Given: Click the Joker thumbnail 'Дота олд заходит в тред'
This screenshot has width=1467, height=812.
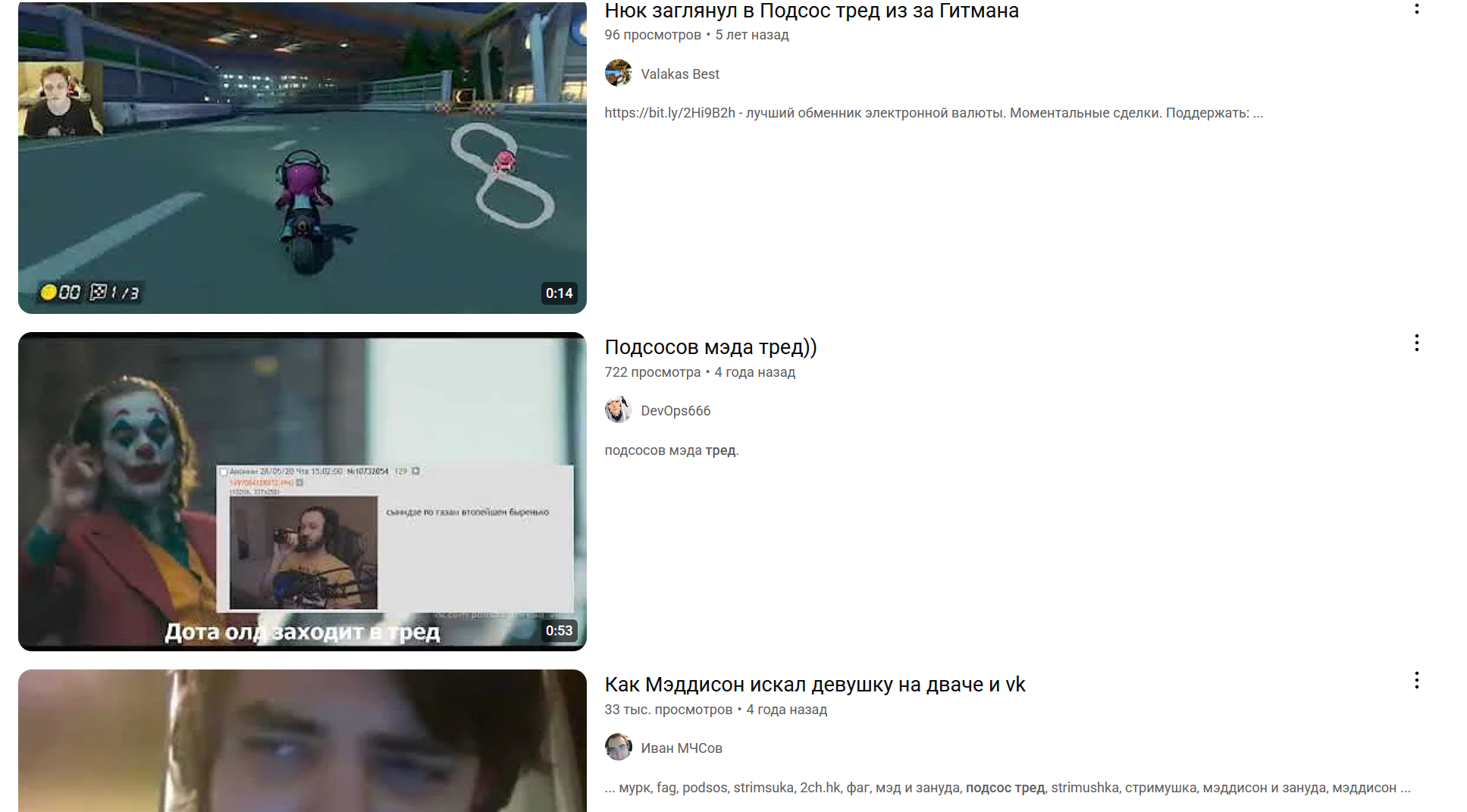Looking at the screenshot, I should (x=302, y=491).
